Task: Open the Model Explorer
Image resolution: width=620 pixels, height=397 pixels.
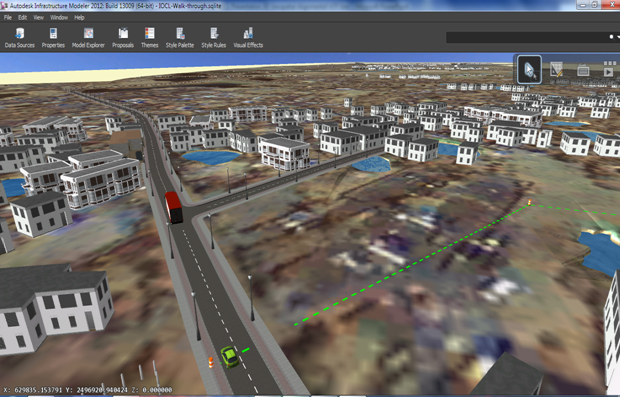Action: [88, 38]
